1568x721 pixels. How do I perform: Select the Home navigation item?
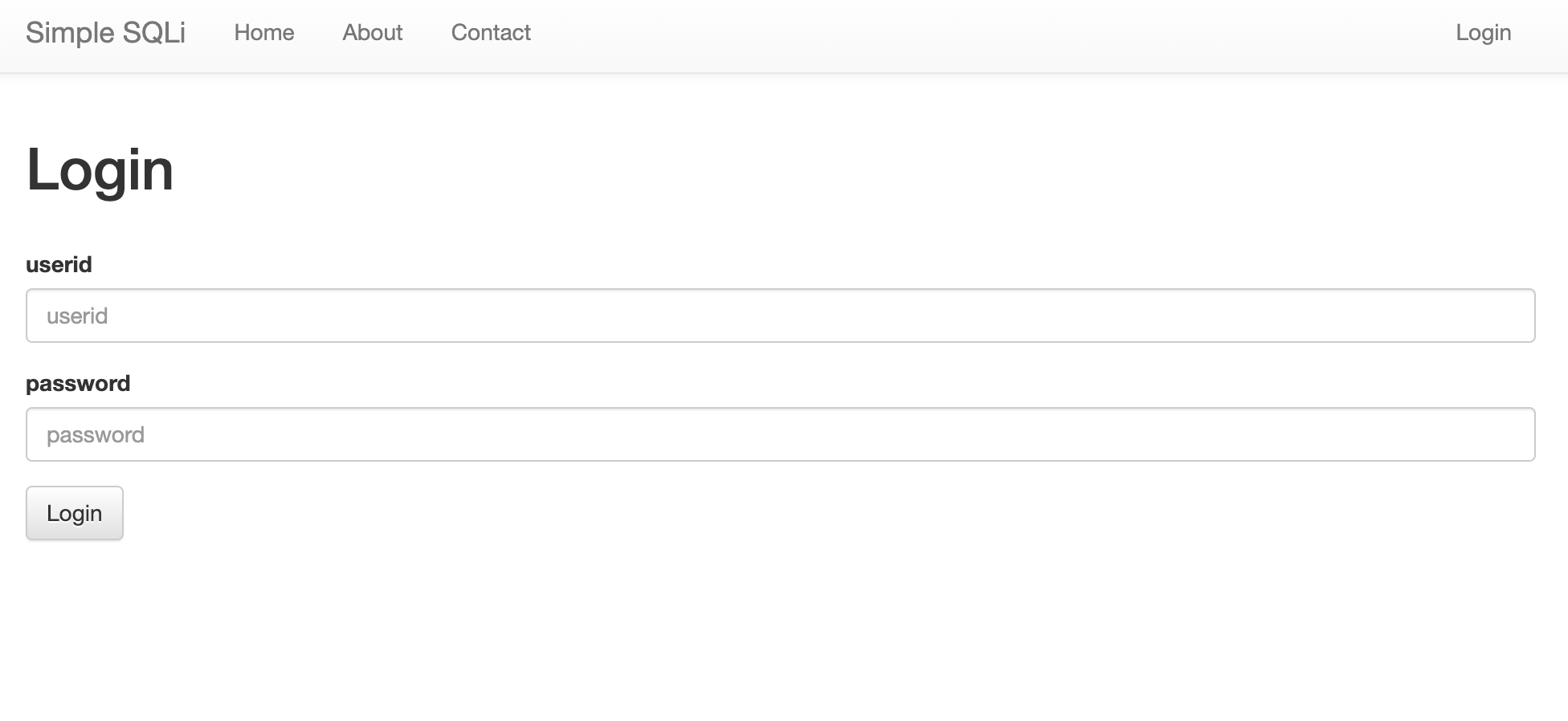[x=264, y=33]
